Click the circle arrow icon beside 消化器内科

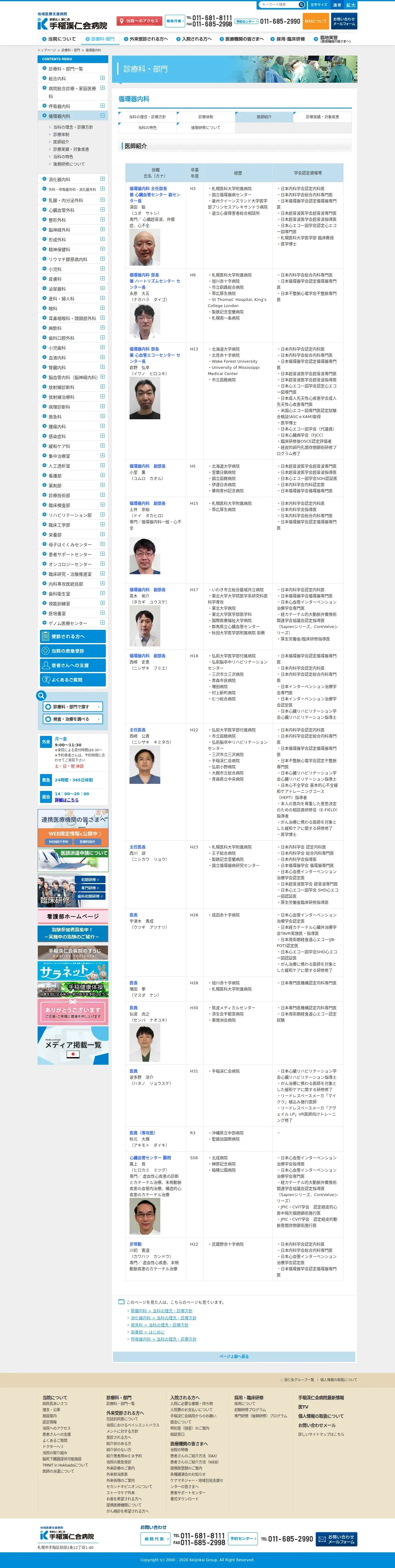45,180
